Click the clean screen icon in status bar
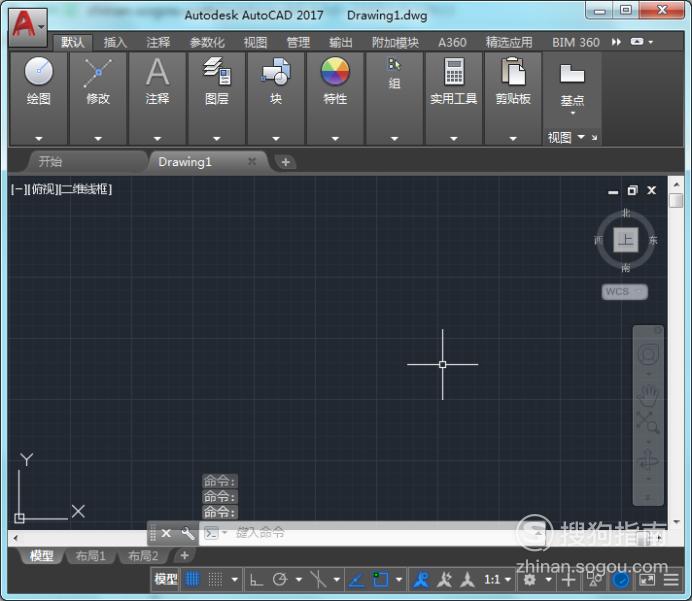 click(x=647, y=579)
